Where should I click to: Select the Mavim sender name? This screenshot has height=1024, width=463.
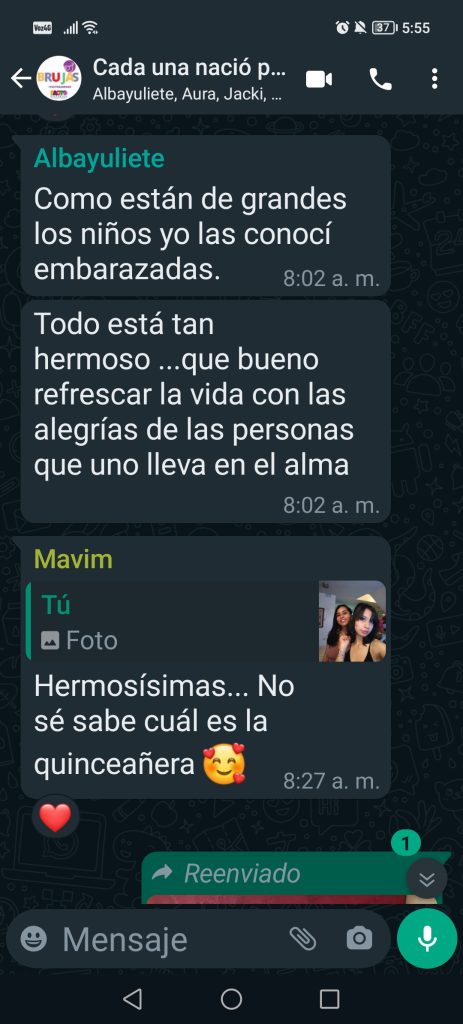(x=73, y=559)
